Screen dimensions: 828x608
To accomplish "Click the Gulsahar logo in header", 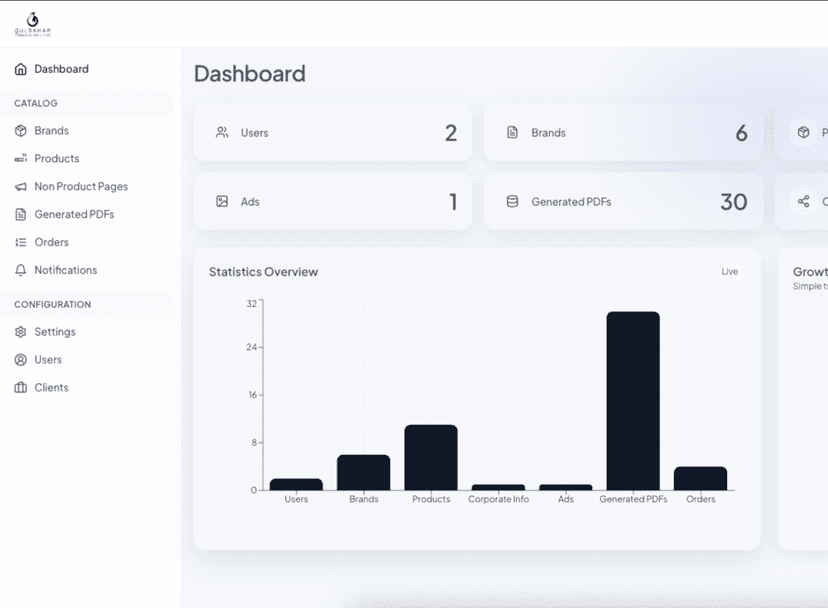I will click(x=32, y=24).
